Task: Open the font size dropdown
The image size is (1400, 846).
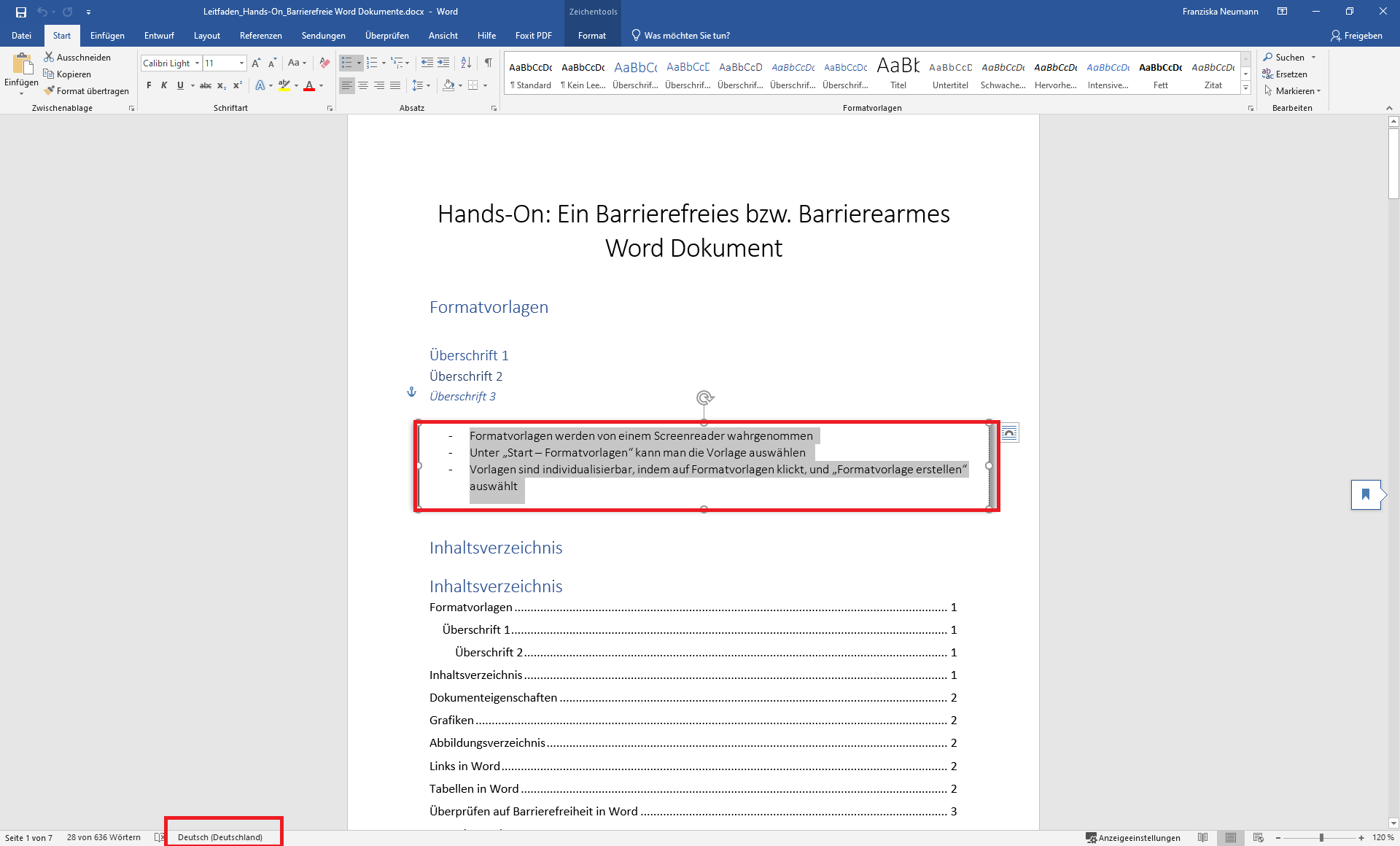Action: pyautogui.click(x=241, y=63)
